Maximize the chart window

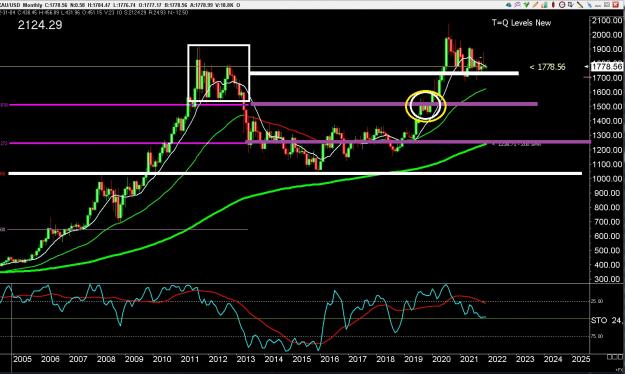(606, 5)
